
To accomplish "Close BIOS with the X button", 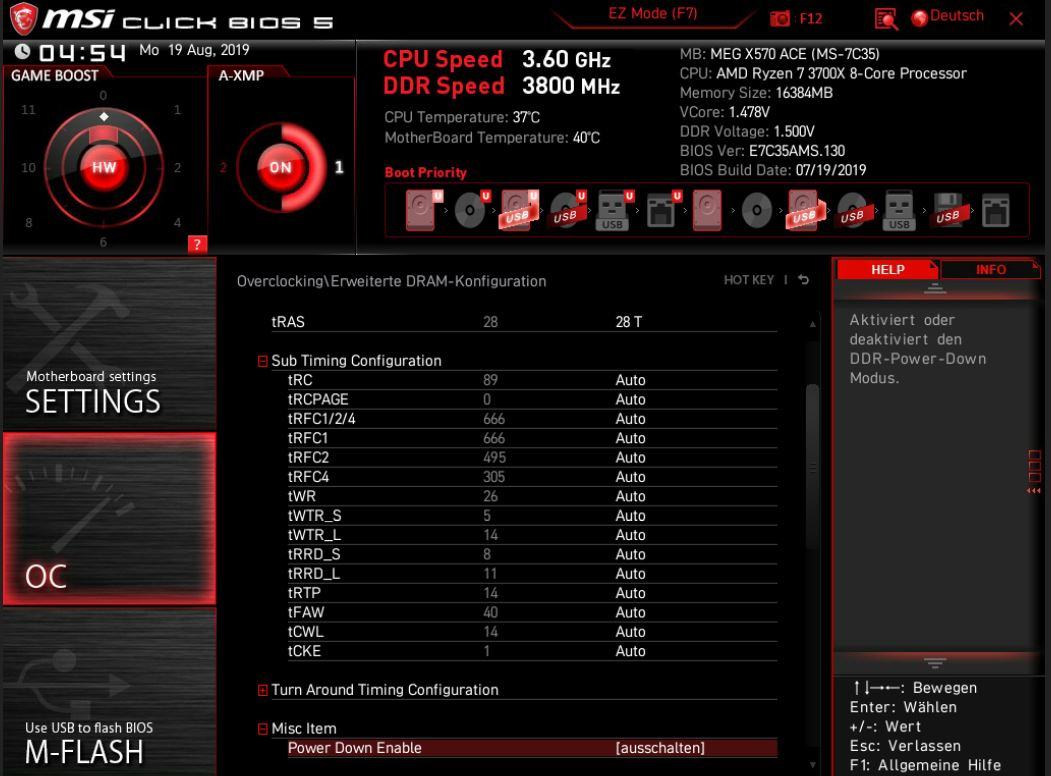I will click(1016, 19).
